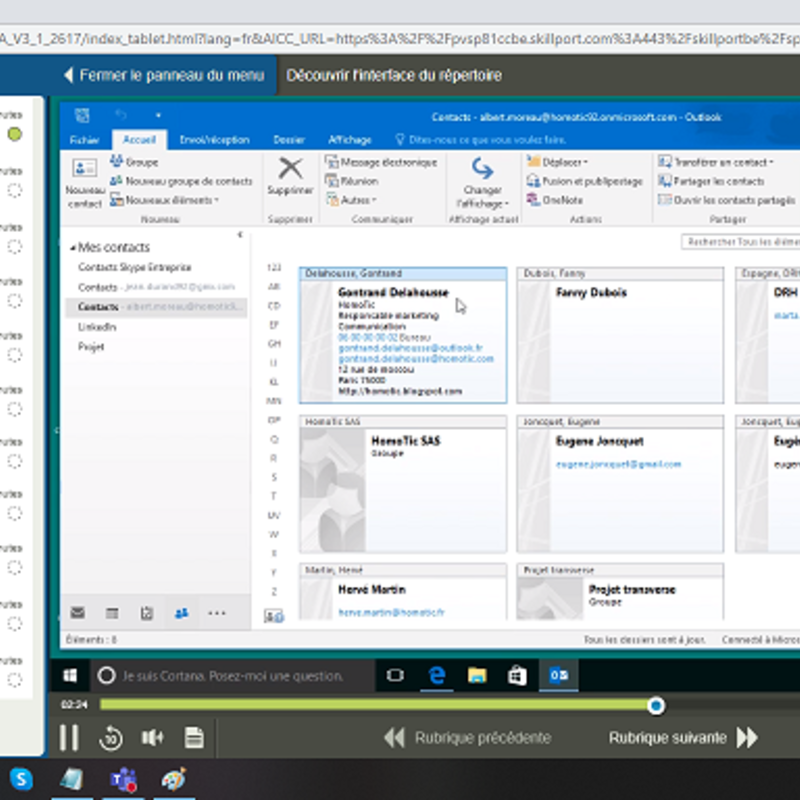Open the Fanny Dubois contact card
The image size is (800, 800).
pyautogui.click(x=620, y=335)
